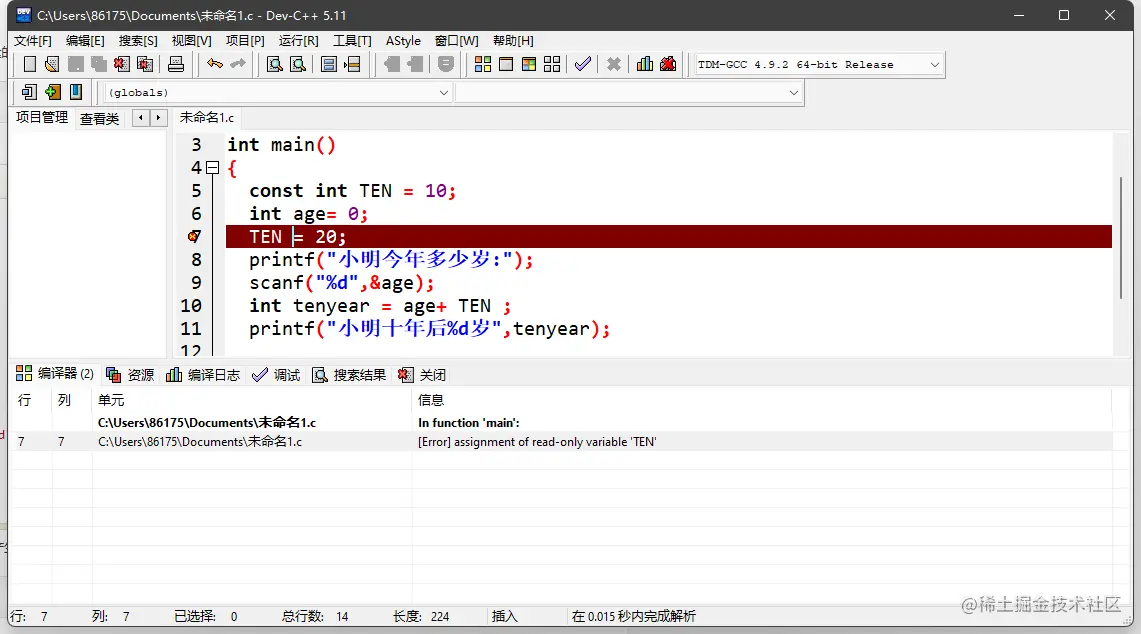Collapse the code fold at line 4
The width and height of the screenshot is (1141, 634).
coord(212,168)
